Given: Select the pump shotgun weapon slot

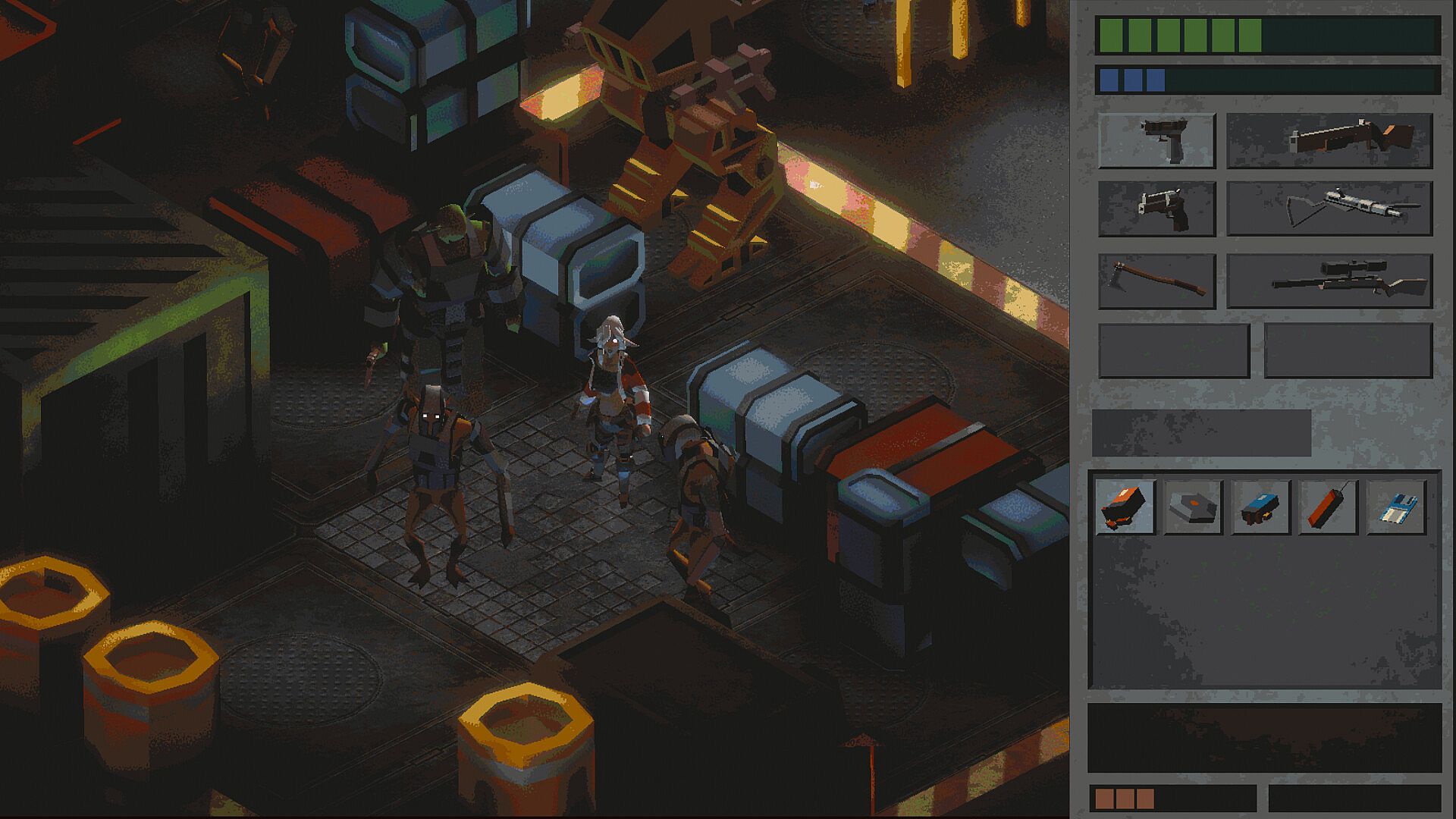Looking at the screenshot, I should click(x=1329, y=140).
